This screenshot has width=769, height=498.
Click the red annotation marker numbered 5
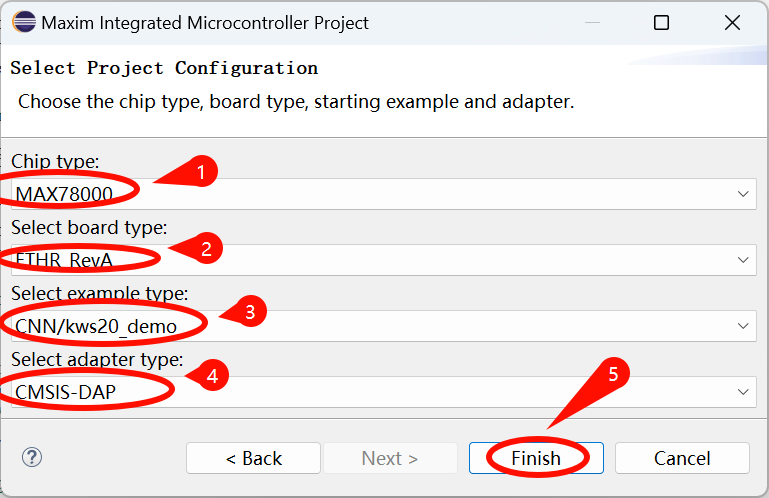click(613, 374)
